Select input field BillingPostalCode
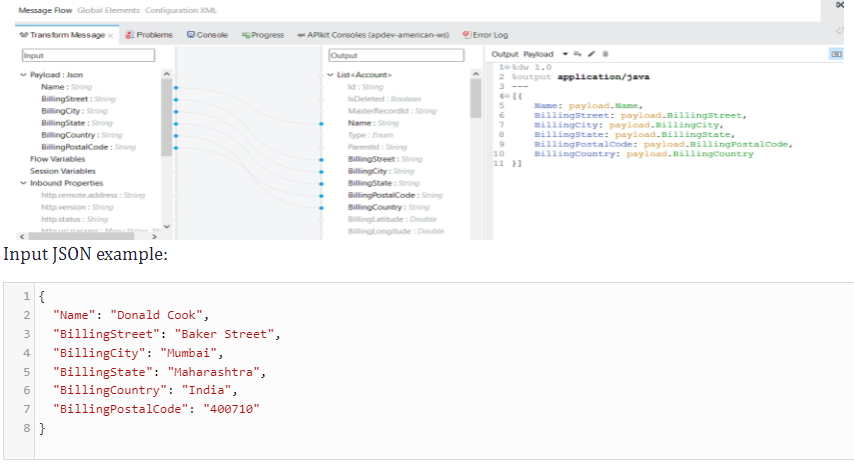The height and width of the screenshot is (470, 854). (88, 147)
